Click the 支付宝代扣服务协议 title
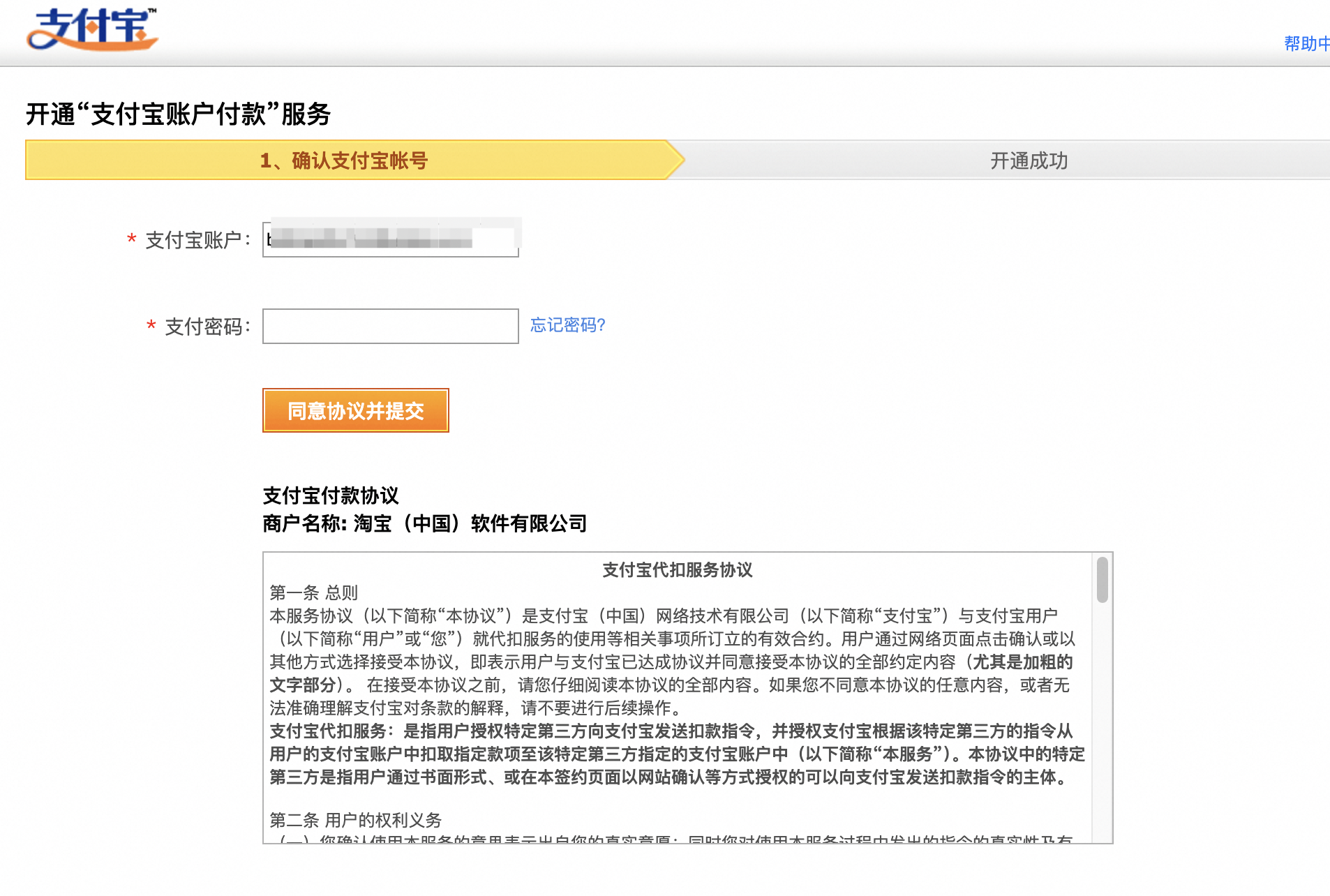This screenshot has height=896, width=1330. click(678, 570)
